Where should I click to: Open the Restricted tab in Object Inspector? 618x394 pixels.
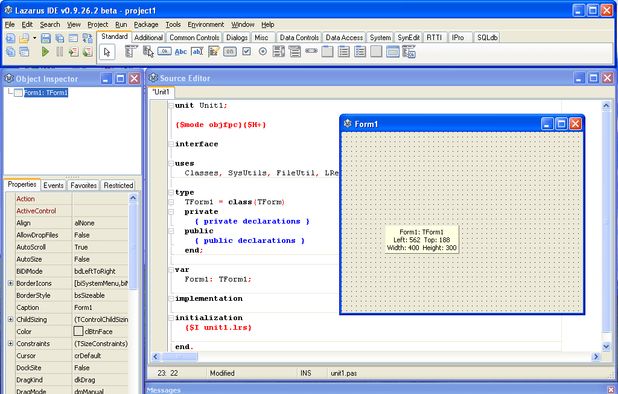pos(118,185)
